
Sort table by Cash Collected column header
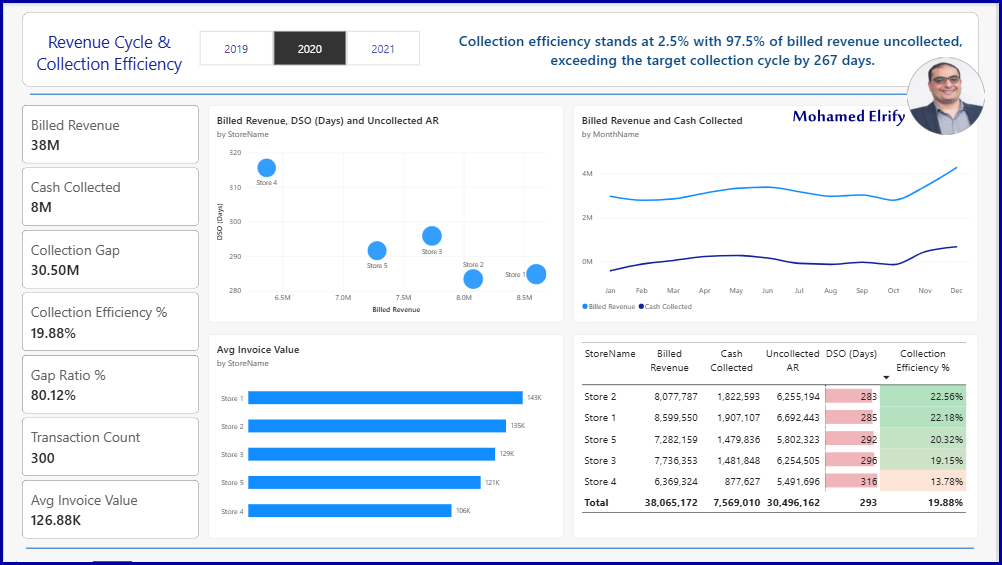point(731,360)
